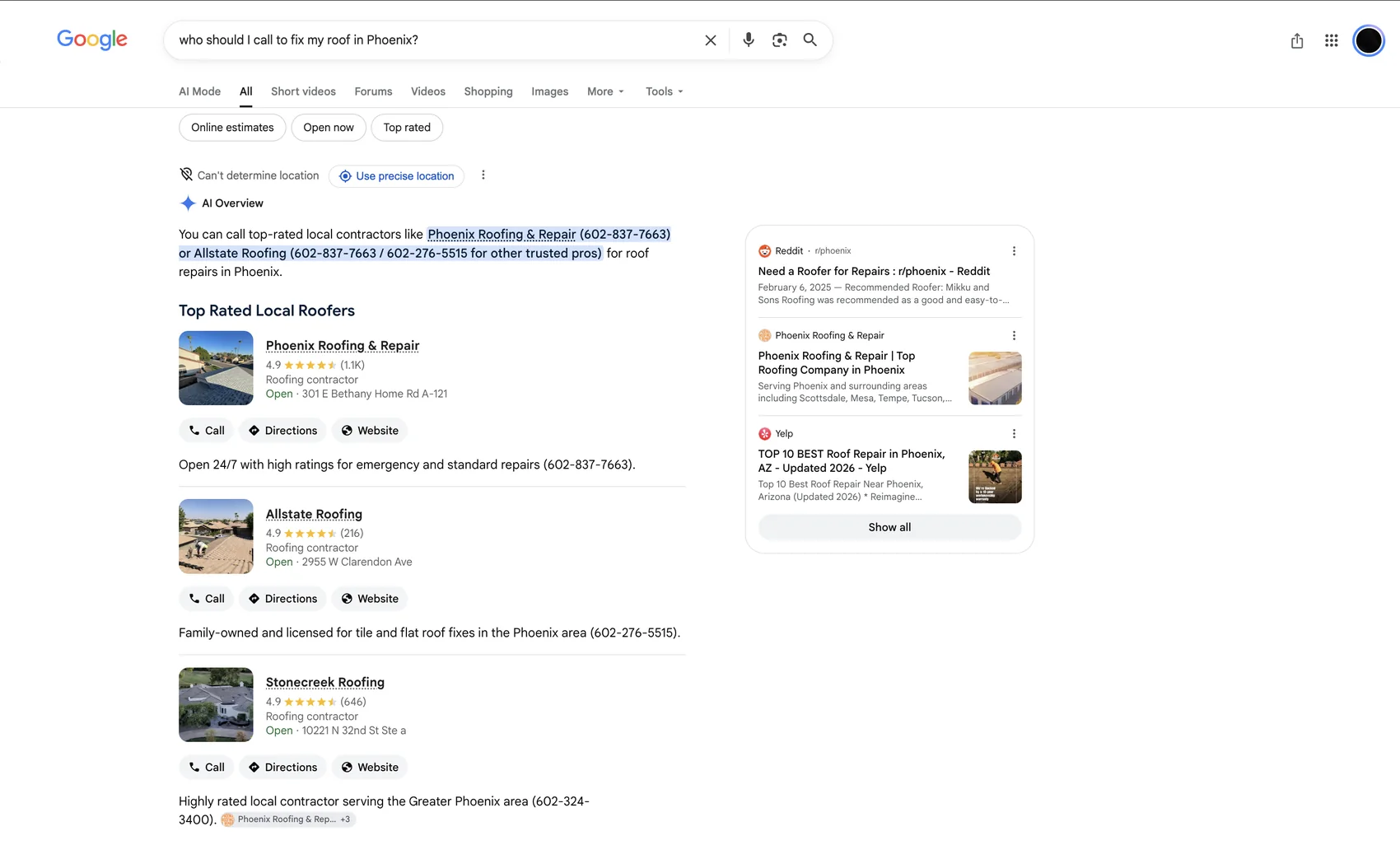1400x859 pixels.
Task: Open location options three-dot menu
Action: 483,175
